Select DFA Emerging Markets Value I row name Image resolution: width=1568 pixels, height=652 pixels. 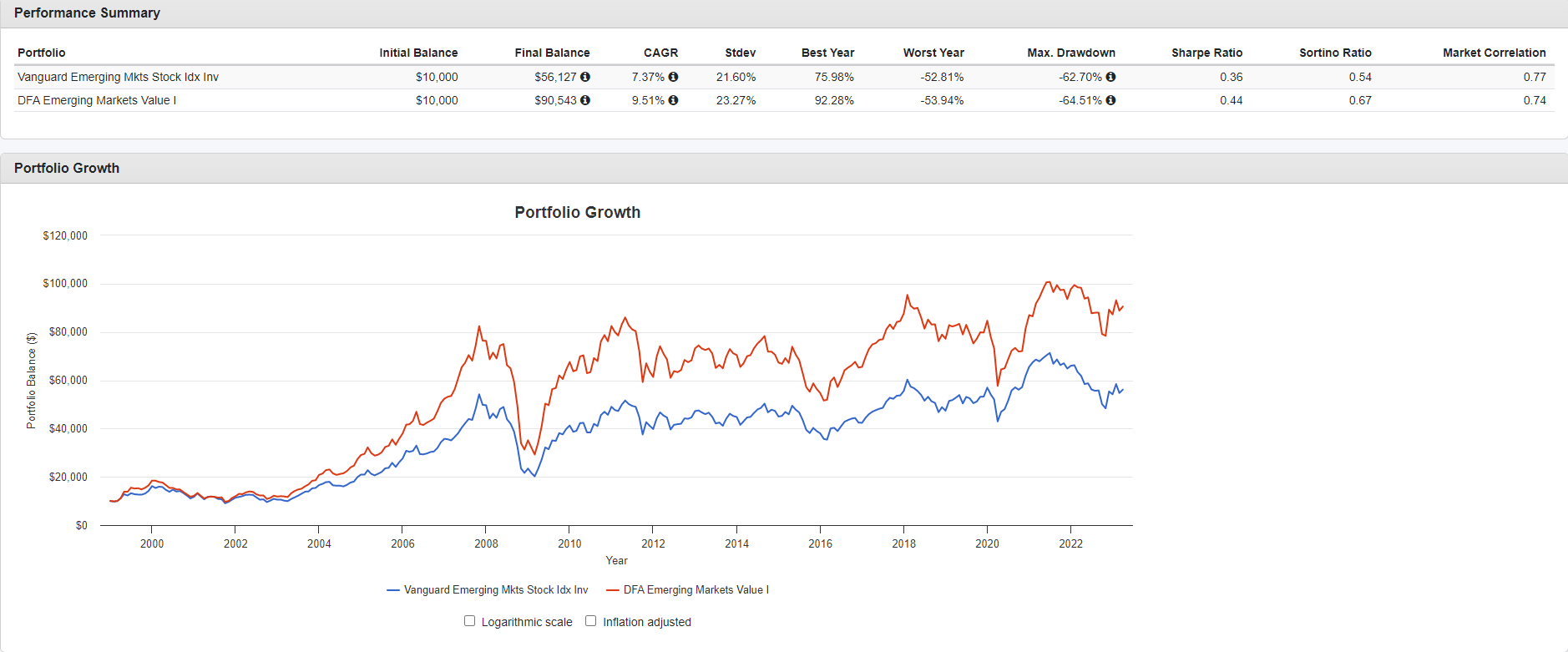[97, 100]
